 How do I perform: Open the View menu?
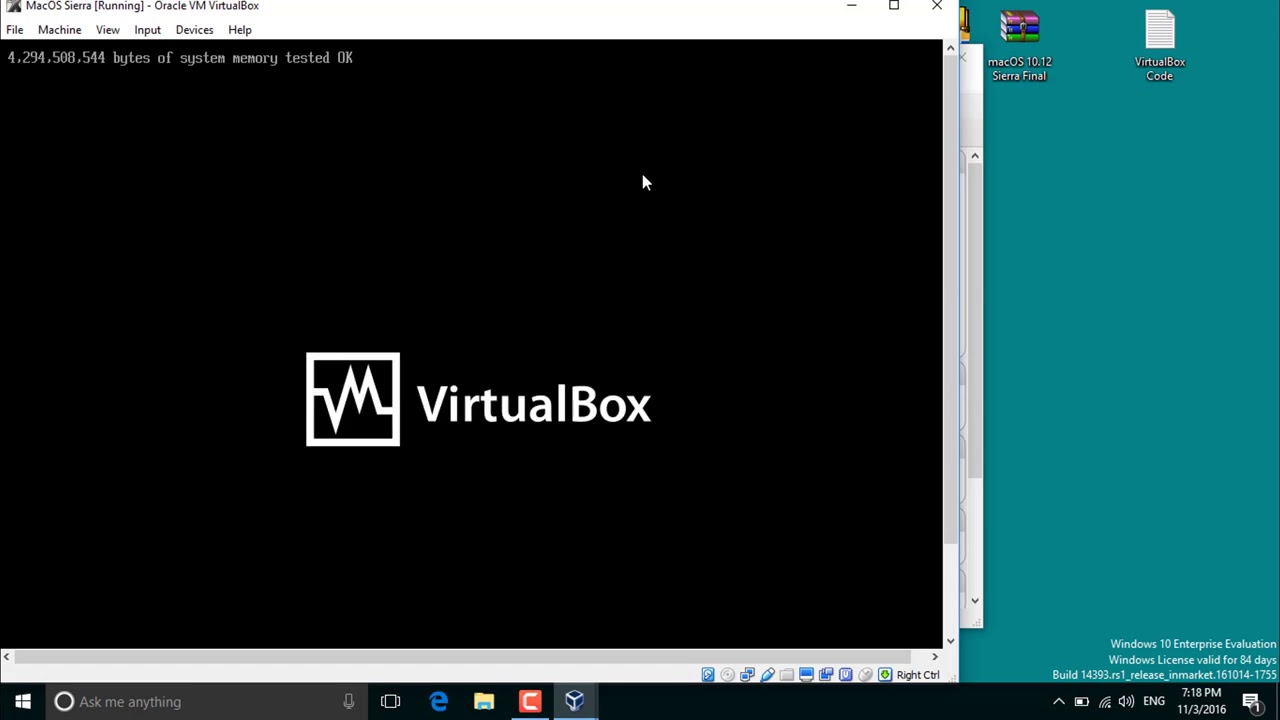pos(107,30)
